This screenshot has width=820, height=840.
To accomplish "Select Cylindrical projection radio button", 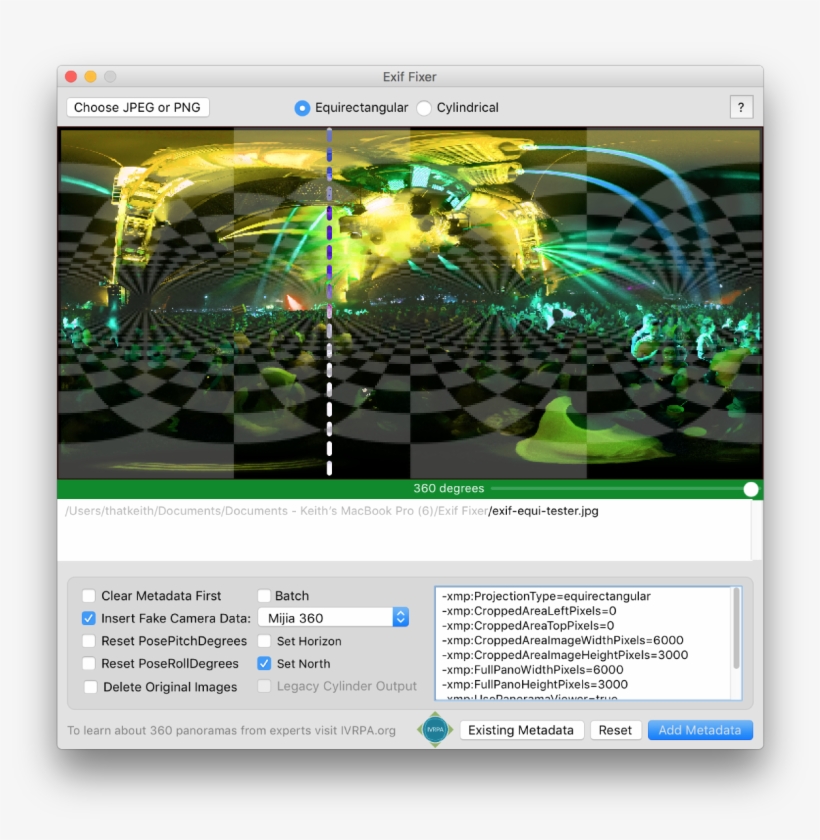I will point(424,108).
